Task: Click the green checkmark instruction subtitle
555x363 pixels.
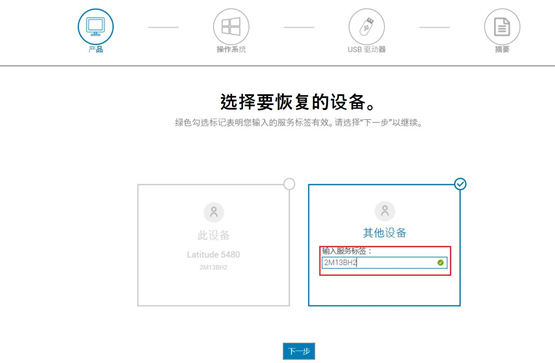Action: click(298, 123)
